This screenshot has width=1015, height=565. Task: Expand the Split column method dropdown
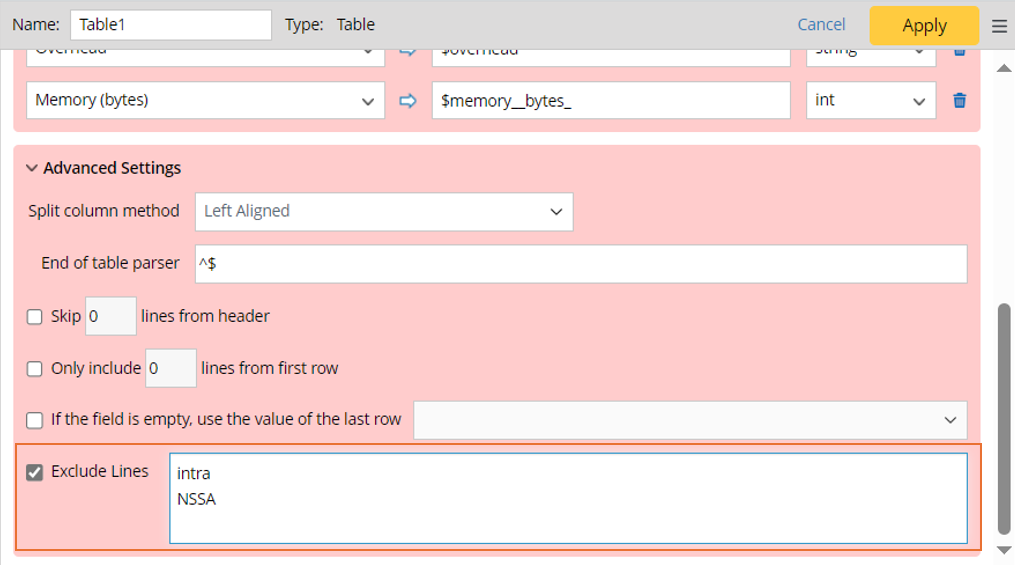pos(384,211)
